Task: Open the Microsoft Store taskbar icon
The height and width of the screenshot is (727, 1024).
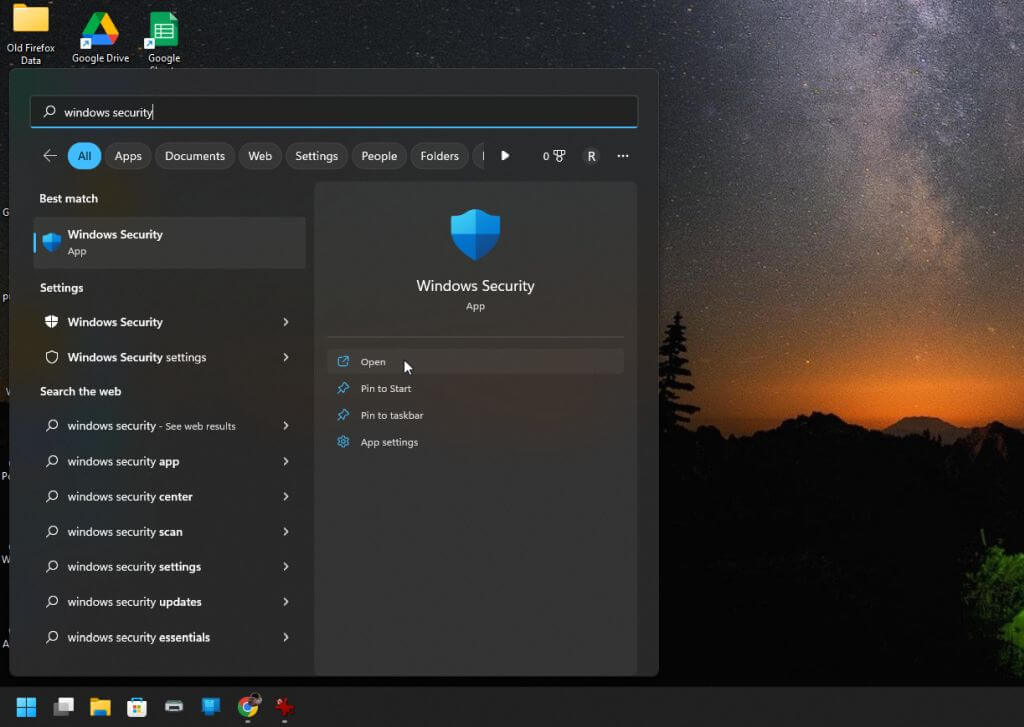Action: coord(137,707)
